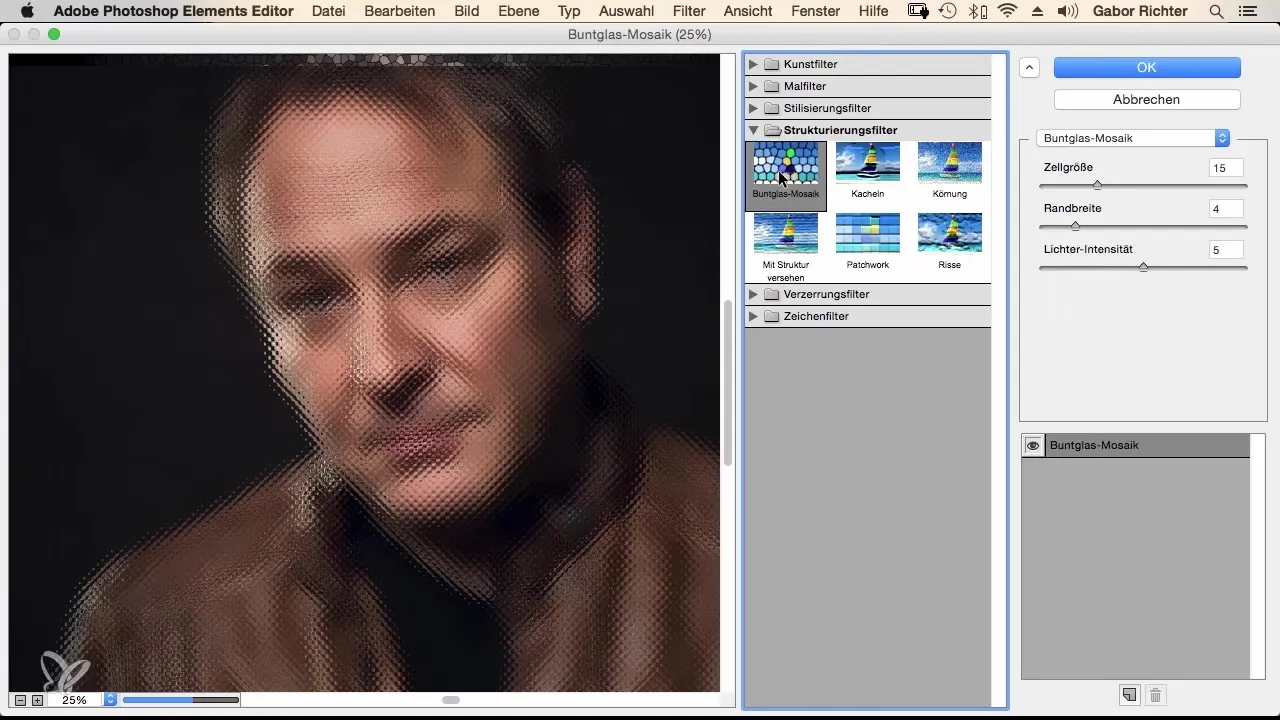Choose the Kacheln filter thumbnail

coord(867,171)
